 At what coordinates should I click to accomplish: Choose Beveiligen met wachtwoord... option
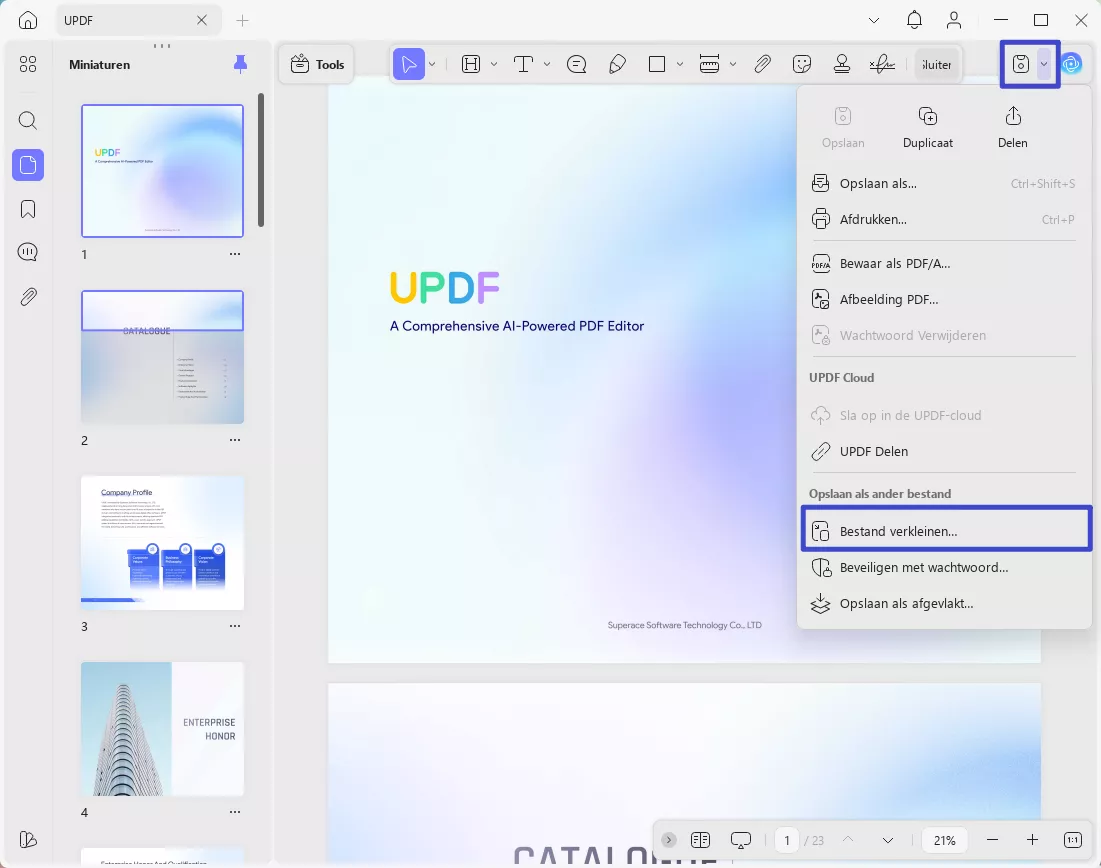[x=944, y=567]
